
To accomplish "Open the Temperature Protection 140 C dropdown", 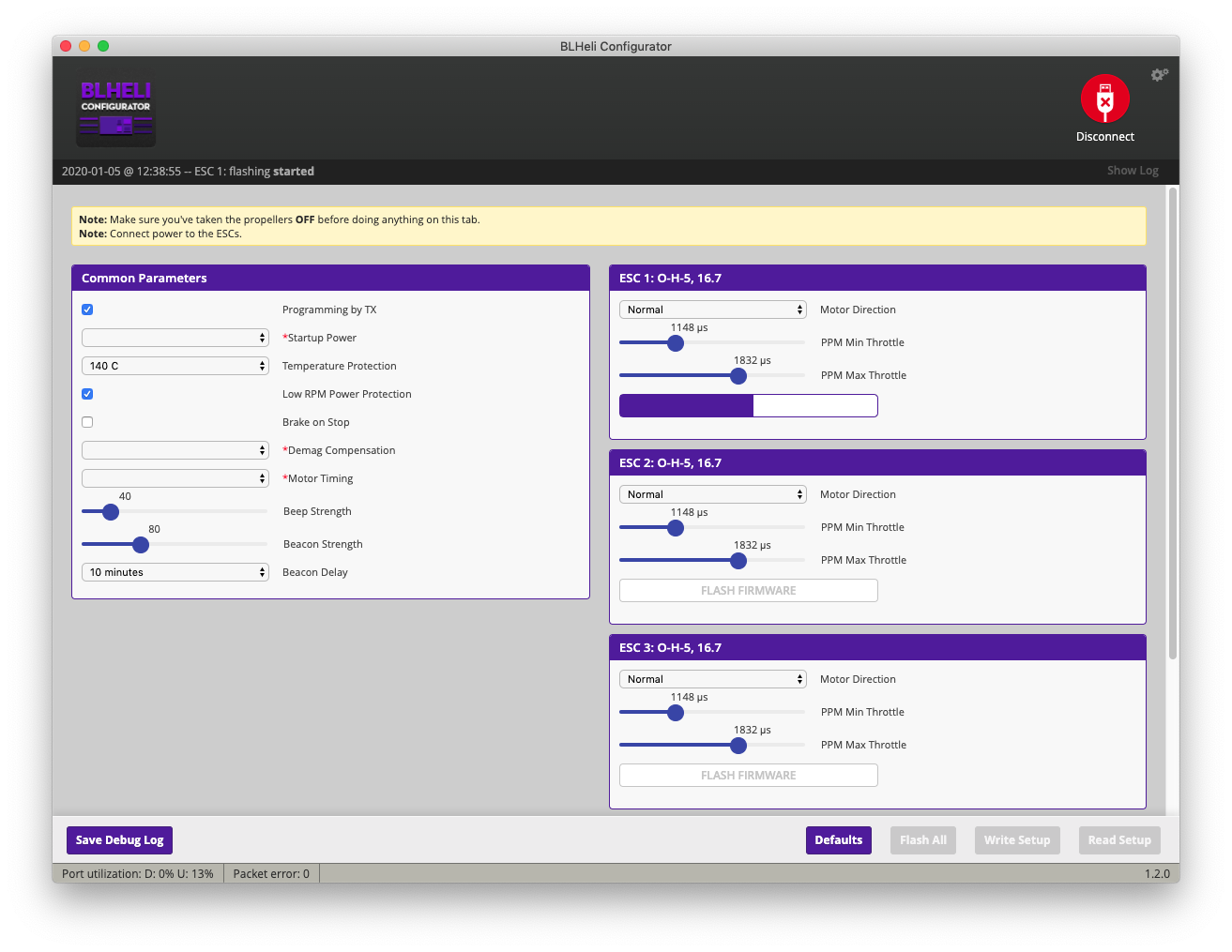I will (175, 366).
